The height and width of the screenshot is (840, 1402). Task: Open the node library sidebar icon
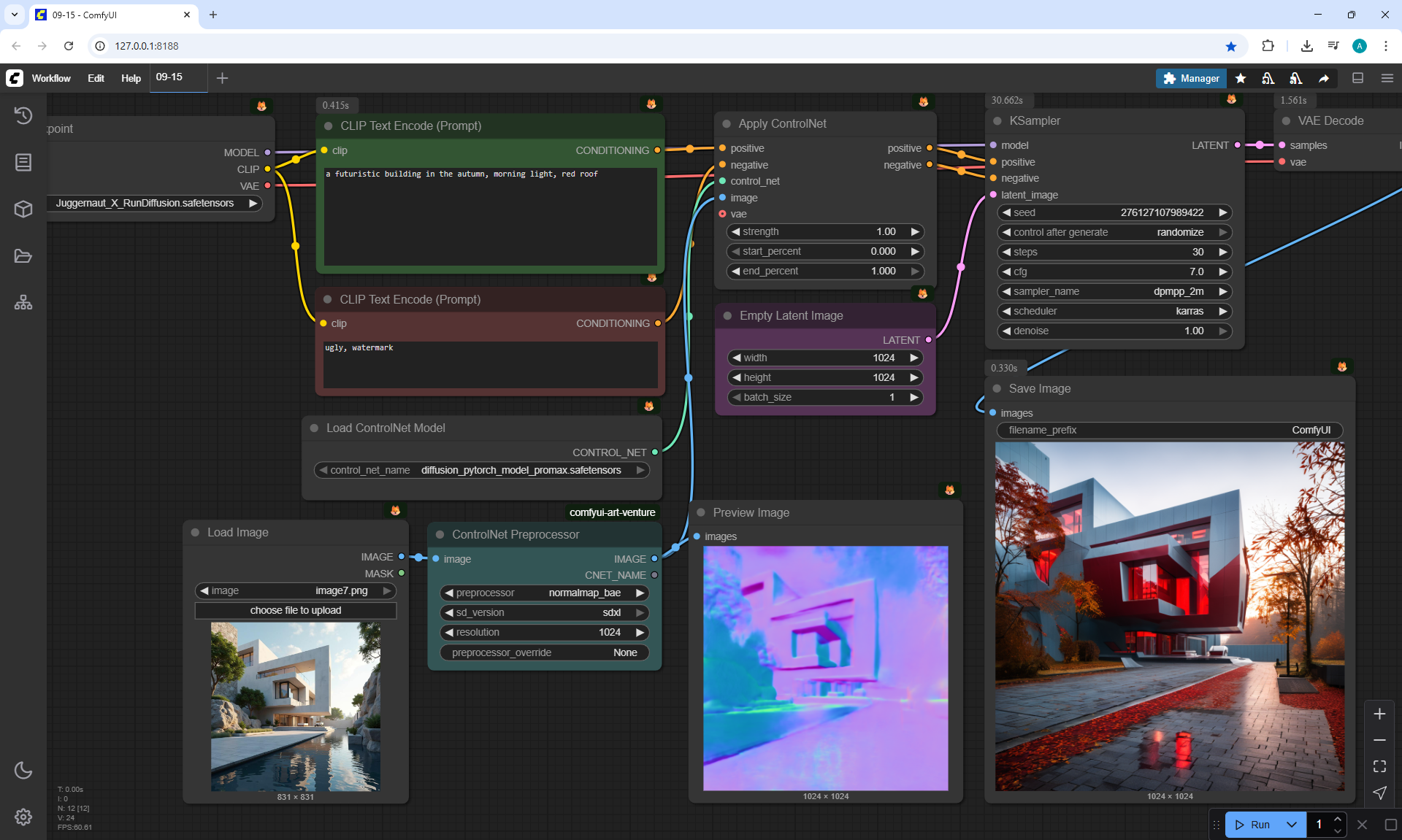click(x=23, y=162)
